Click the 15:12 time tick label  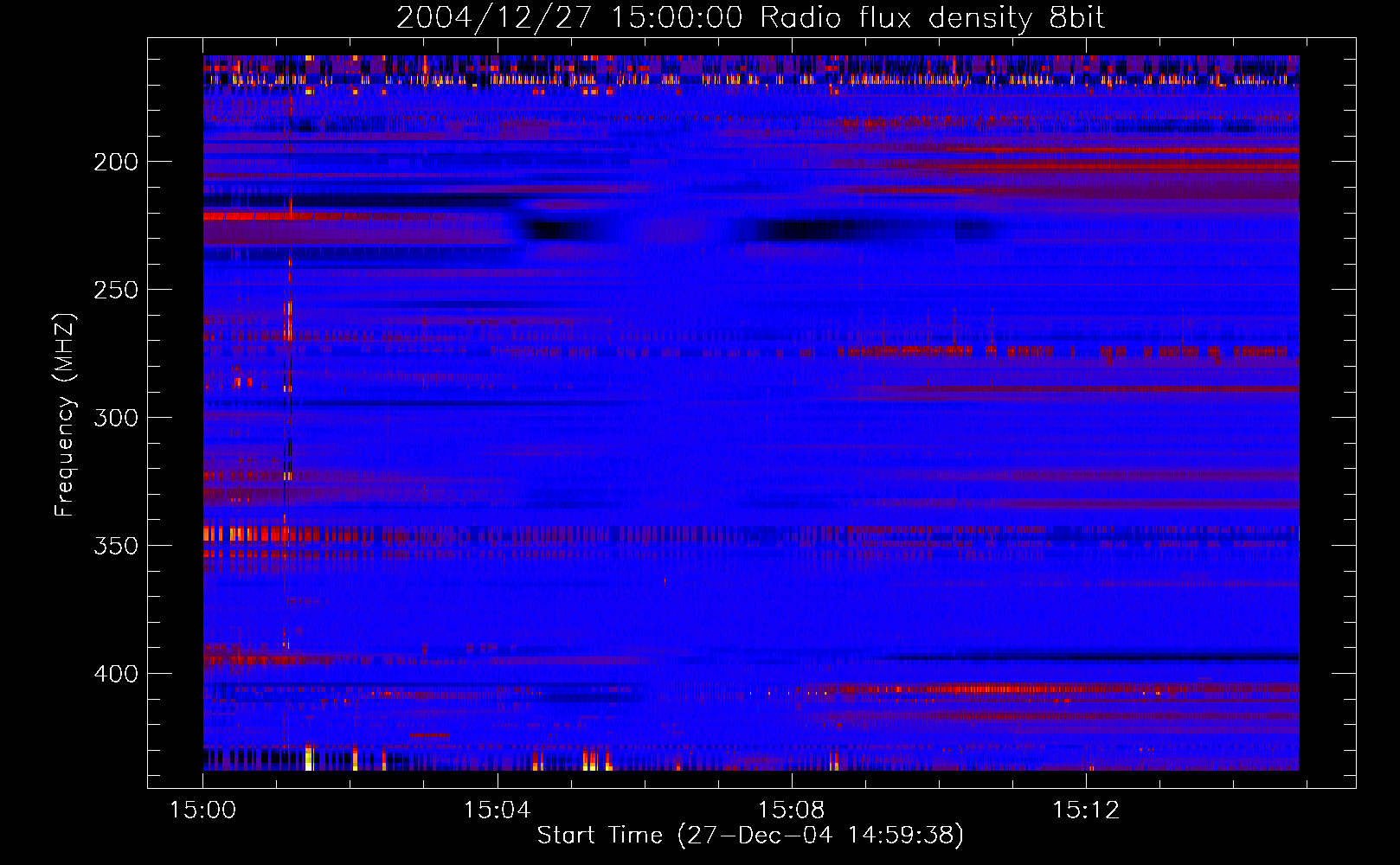click(x=1086, y=811)
